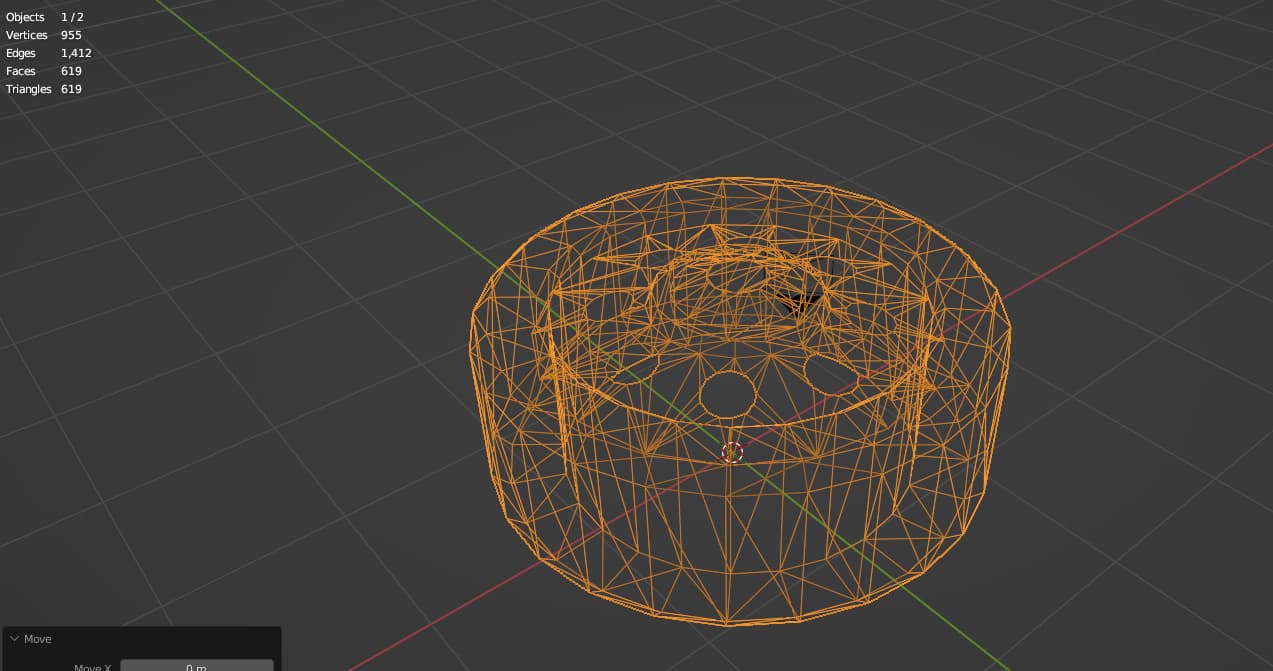This screenshot has width=1273, height=671.
Task: Click the 3D cursor in the viewport
Action: click(731, 452)
